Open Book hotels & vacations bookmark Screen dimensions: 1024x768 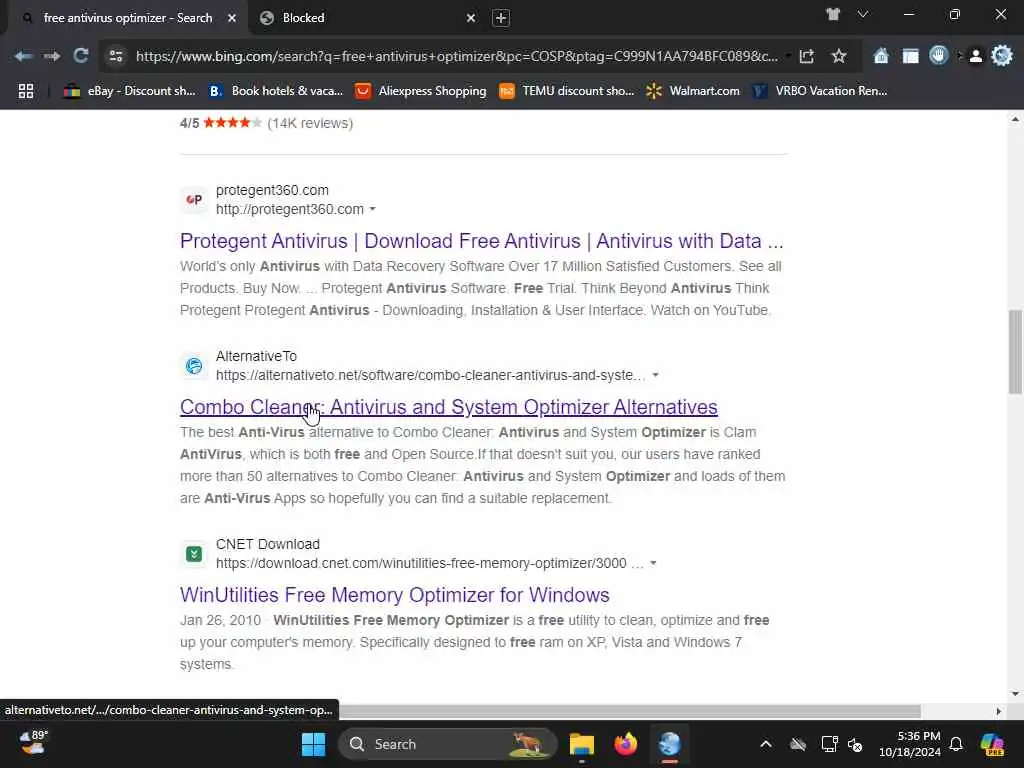coord(275,91)
